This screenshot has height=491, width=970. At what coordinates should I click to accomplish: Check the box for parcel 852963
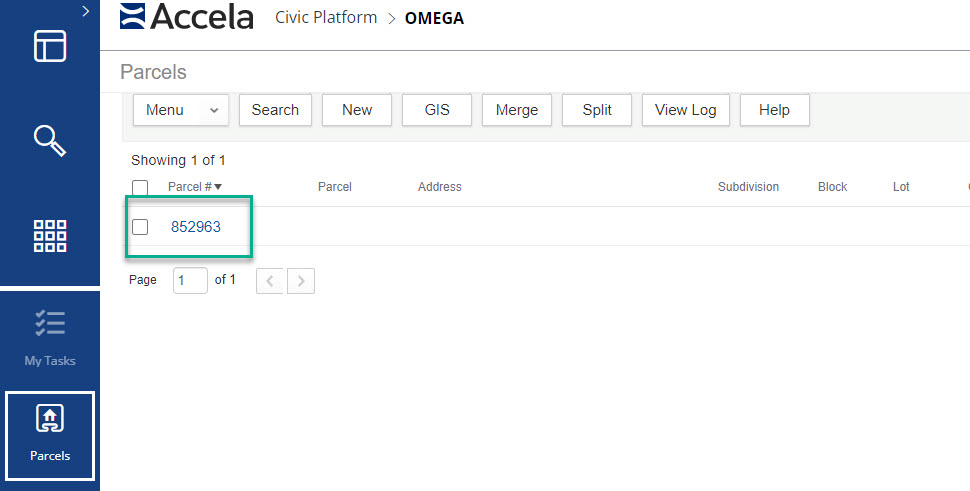[x=140, y=227]
